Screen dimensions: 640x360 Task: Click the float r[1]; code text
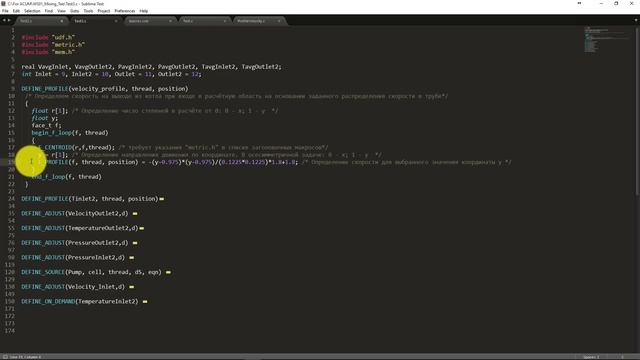pyautogui.click(x=50, y=111)
